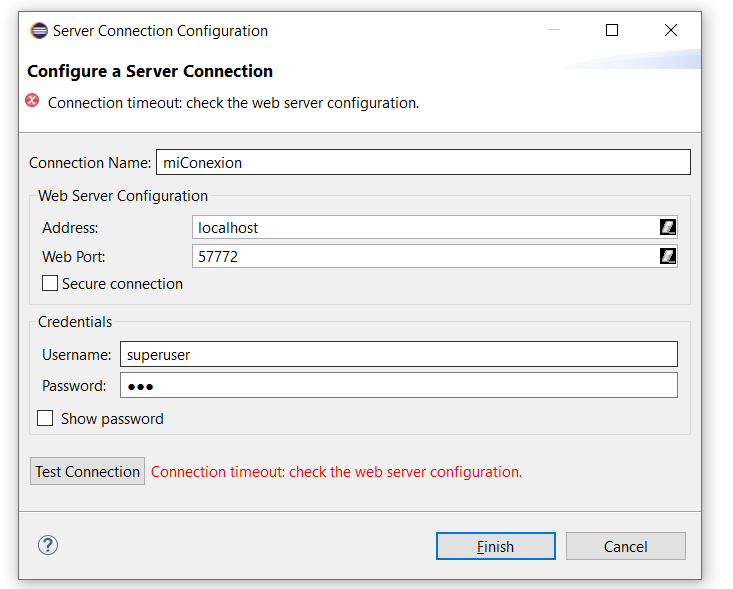Enable the Secure connection checkbox
Image resolution: width=733 pixels, height=589 pixels.
[50, 284]
